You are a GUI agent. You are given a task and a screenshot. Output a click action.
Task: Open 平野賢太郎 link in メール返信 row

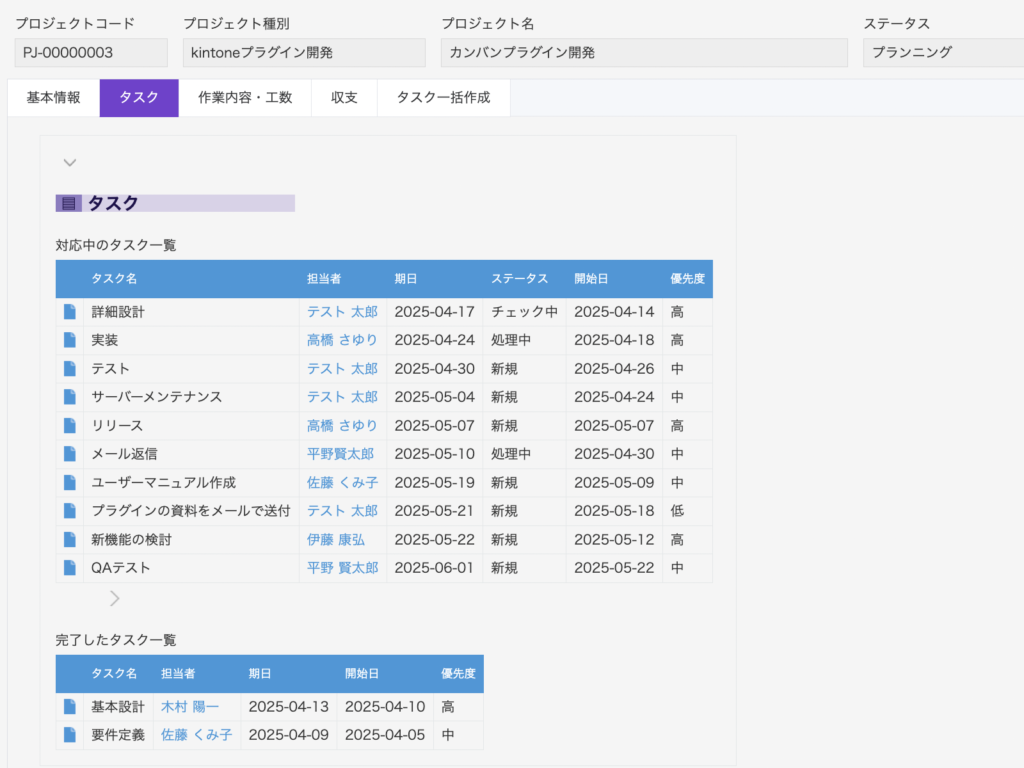click(x=340, y=453)
